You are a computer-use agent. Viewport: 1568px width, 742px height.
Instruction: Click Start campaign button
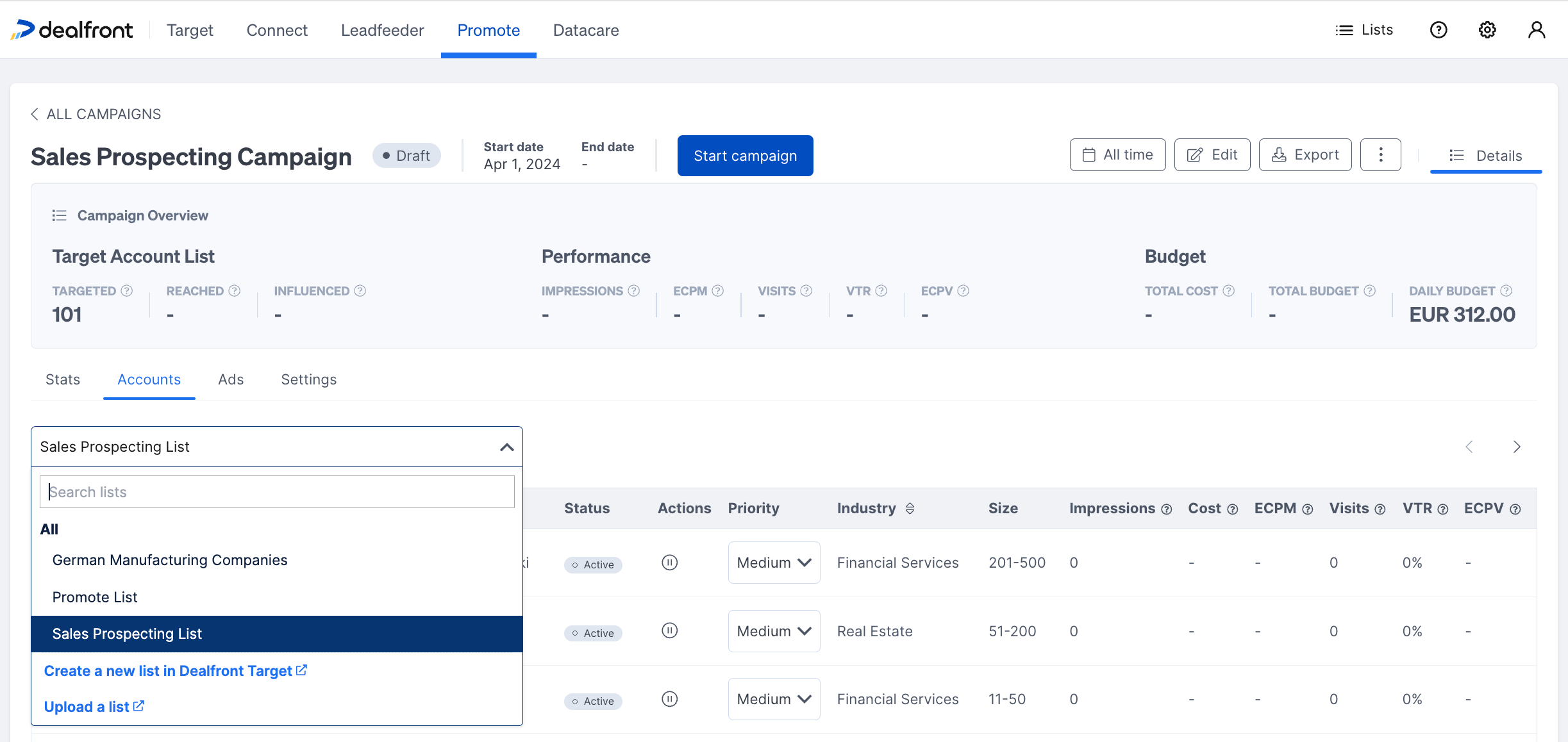pyautogui.click(x=745, y=155)
